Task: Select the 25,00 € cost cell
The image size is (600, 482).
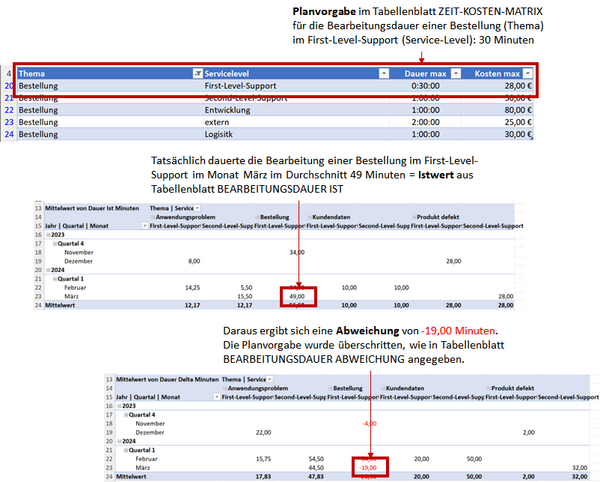Action: point(497,122)
